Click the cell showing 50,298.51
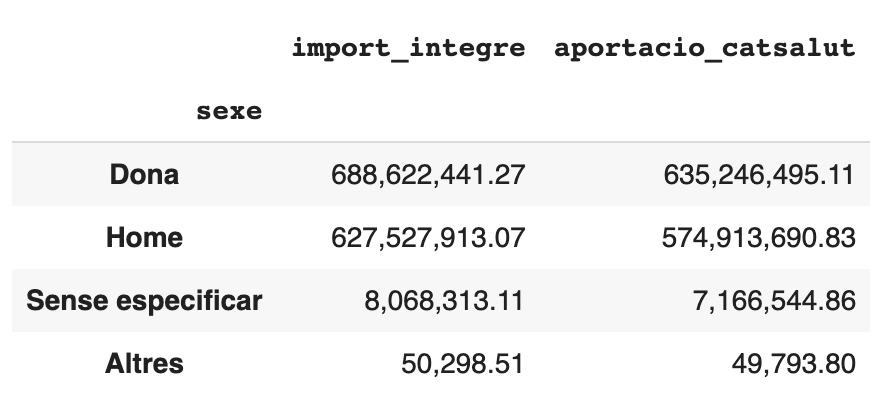The height and width of the screenshot is (398, 881). point(462,363)
